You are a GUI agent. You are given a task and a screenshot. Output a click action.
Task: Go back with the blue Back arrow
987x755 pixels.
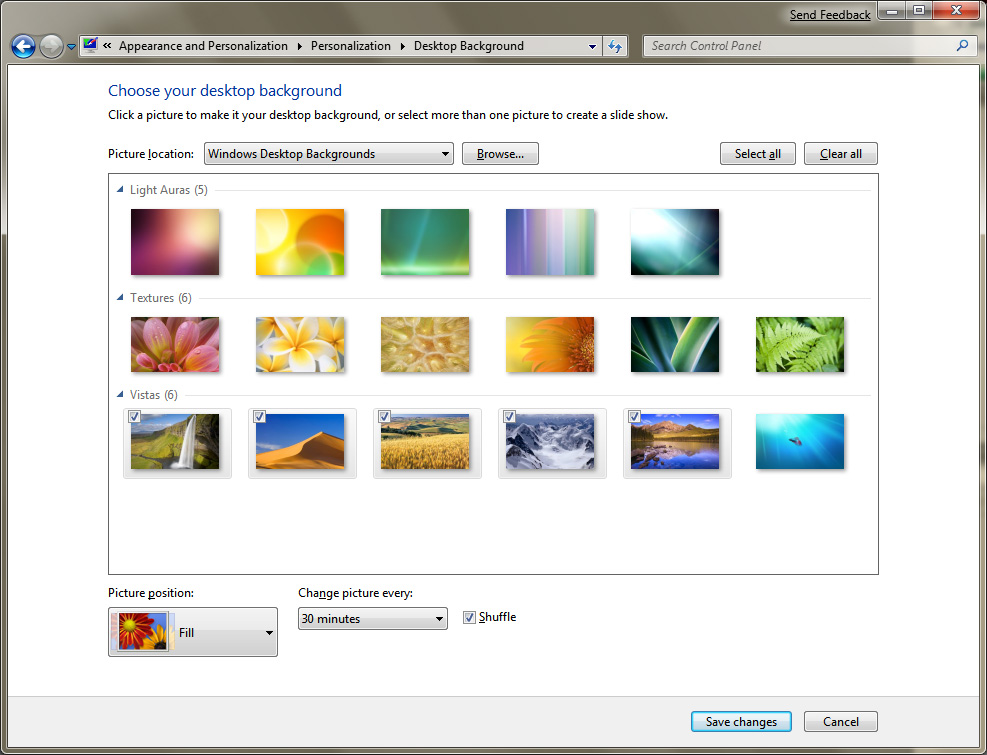tap(23, 46)
